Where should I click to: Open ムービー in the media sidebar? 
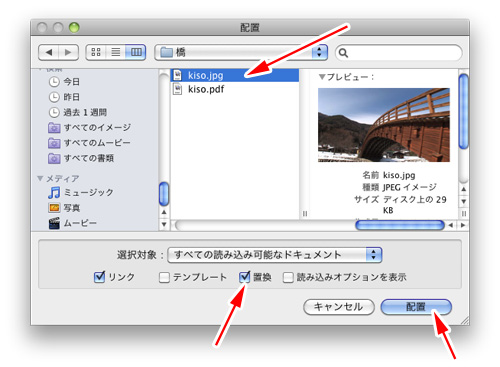click(73, 223)
